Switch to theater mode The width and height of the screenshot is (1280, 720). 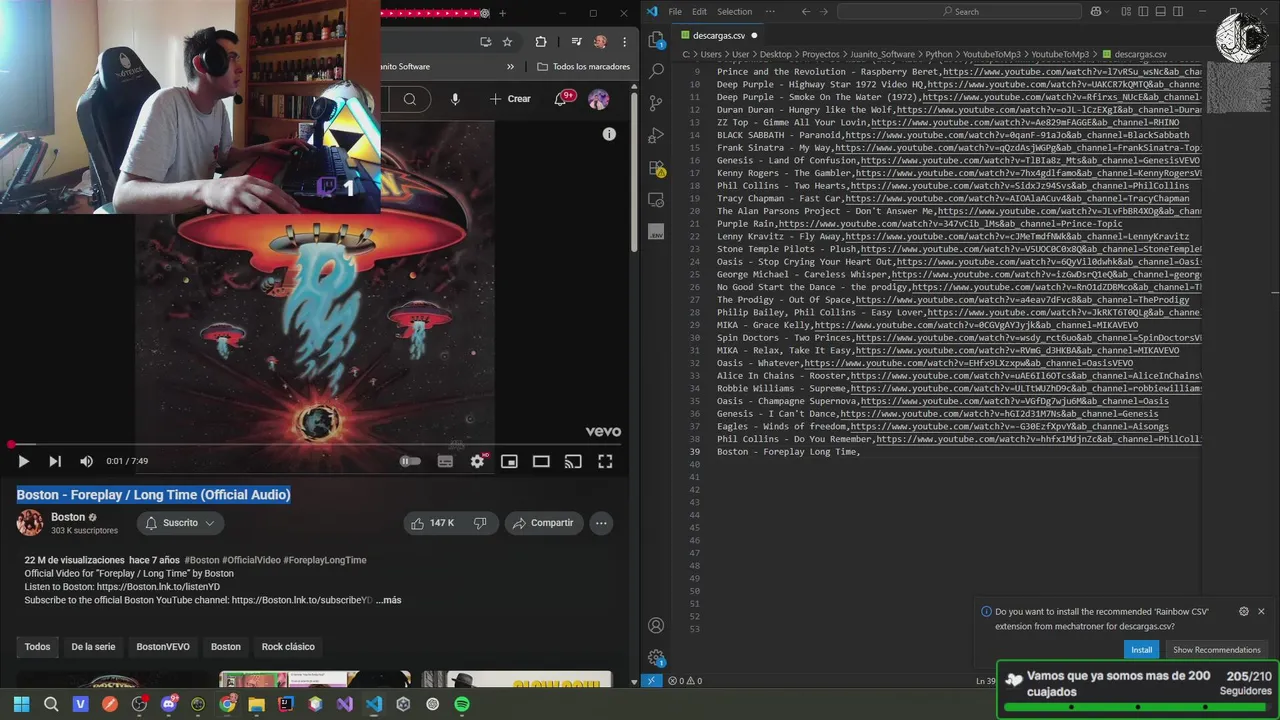(541, 461)
